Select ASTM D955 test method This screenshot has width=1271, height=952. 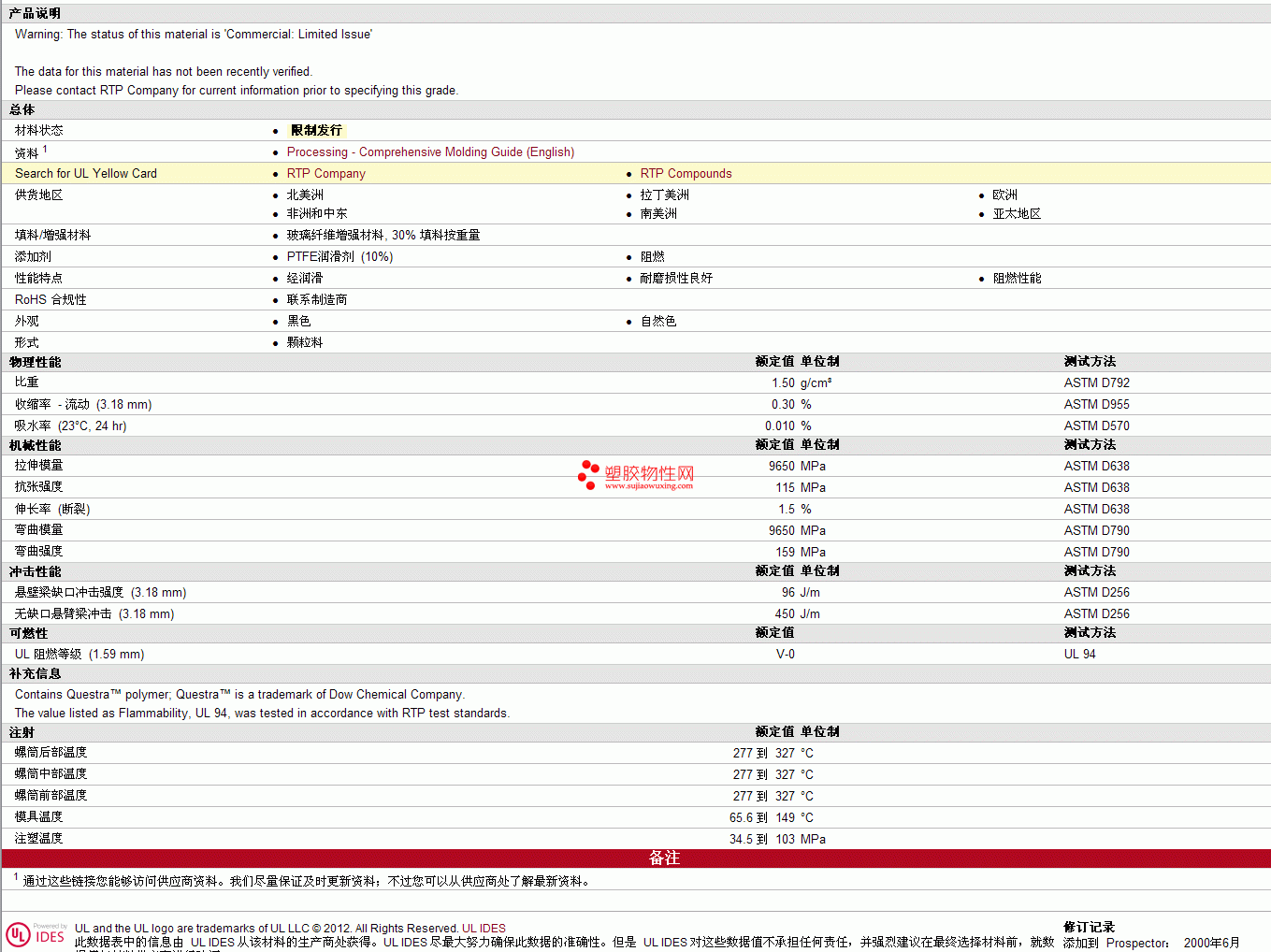pos(1096,404)
